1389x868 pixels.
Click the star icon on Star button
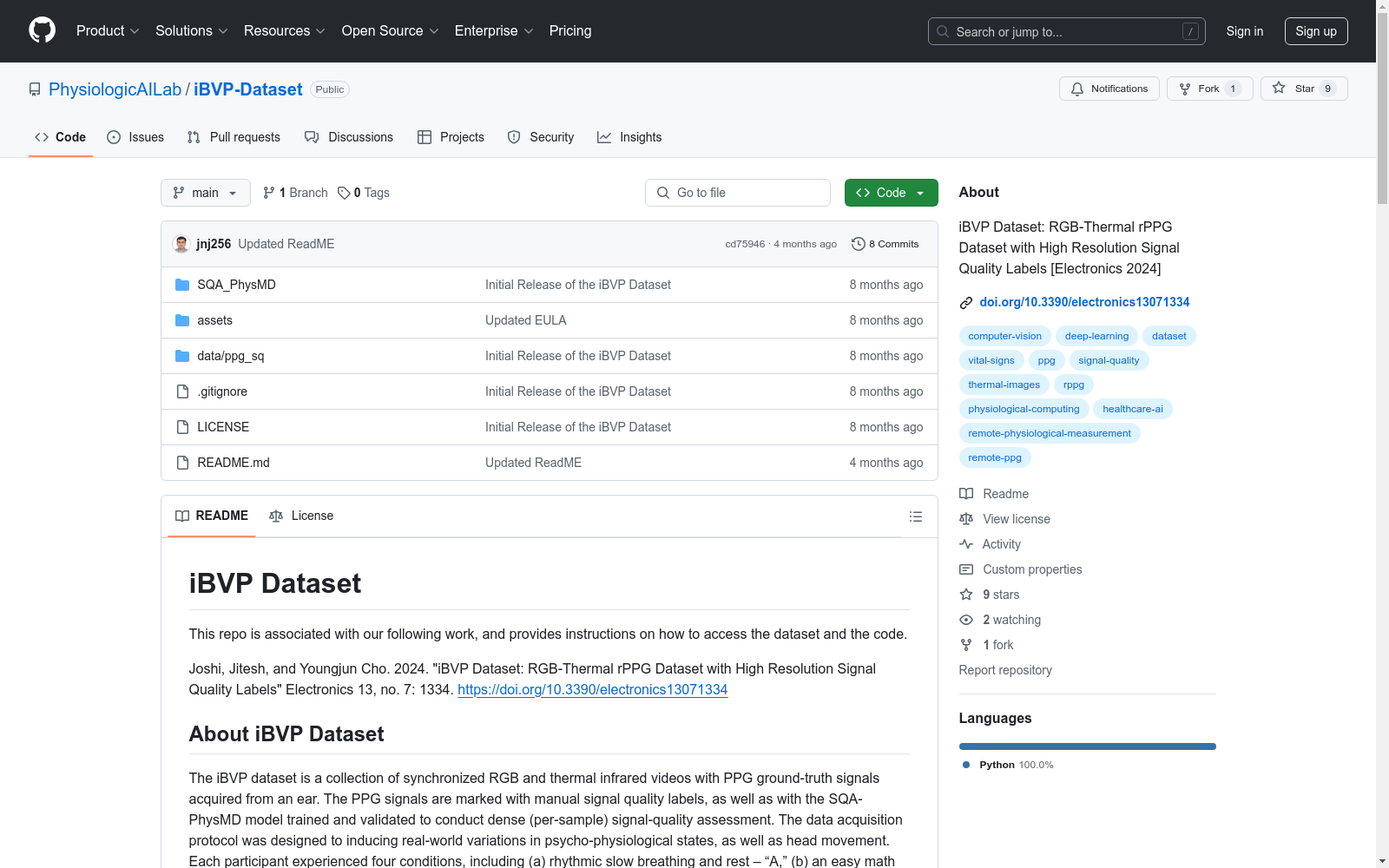pos(1279,88)
